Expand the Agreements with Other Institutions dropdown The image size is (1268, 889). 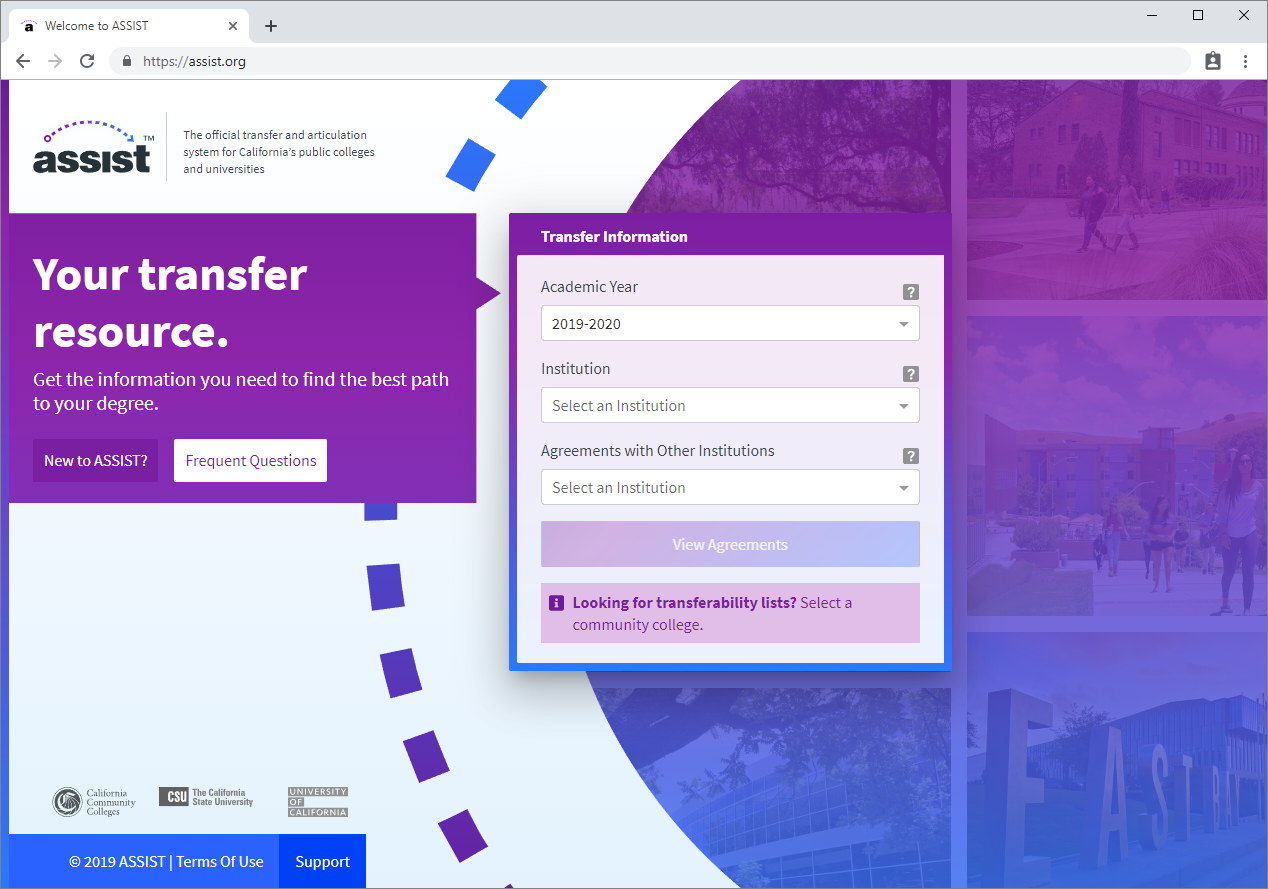tap(729, 488)
